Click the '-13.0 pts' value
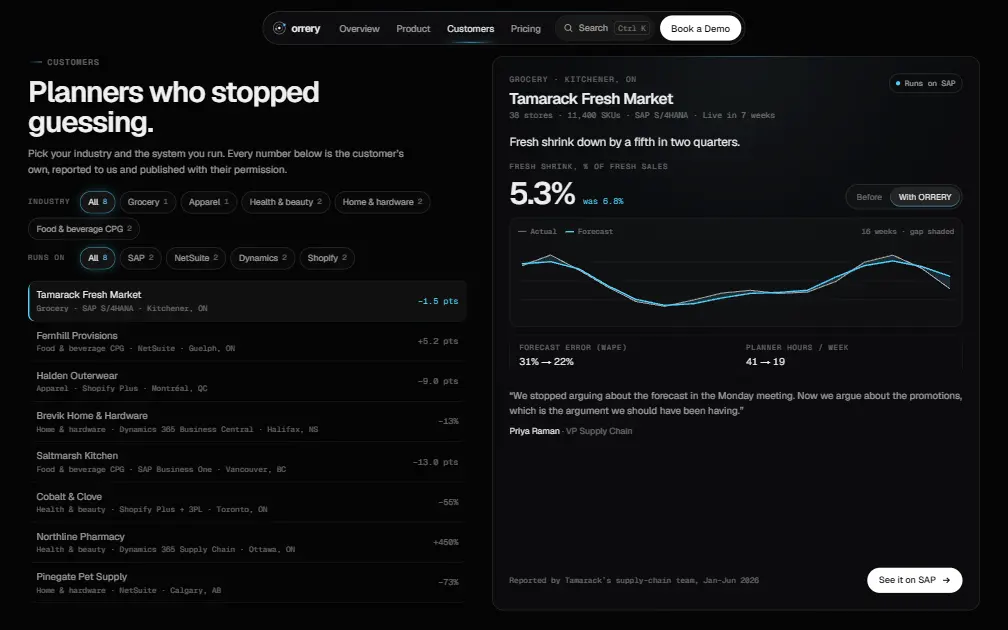Screen dimensions: 1008x630 point(435,462)
